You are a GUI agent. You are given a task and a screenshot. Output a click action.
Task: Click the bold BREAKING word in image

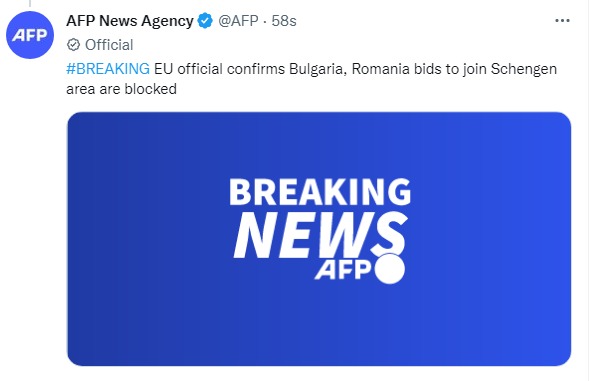pyautogui.click(x=320, y=192)
